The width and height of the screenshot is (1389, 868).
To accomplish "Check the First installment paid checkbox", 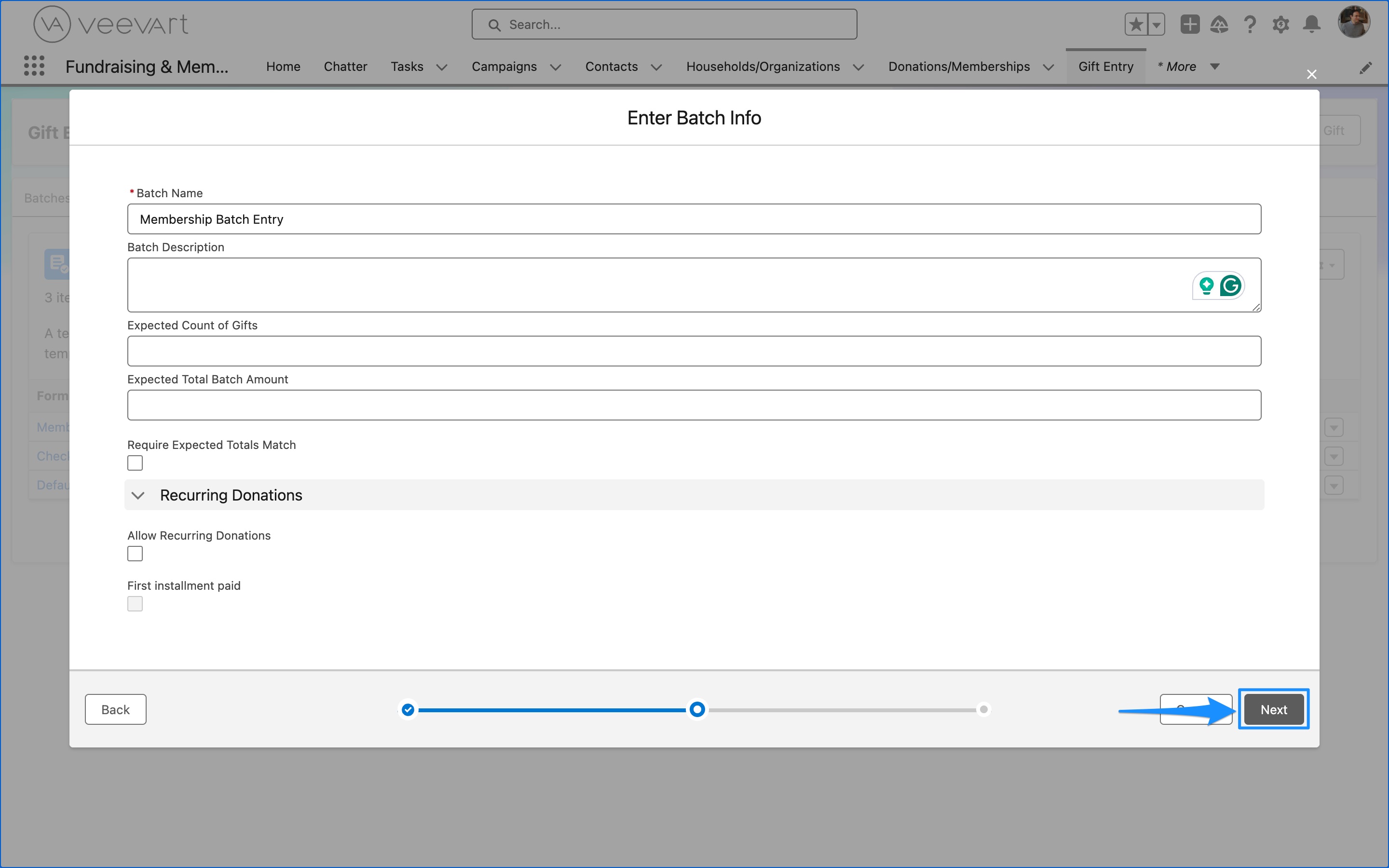I will tap(135, 603).
